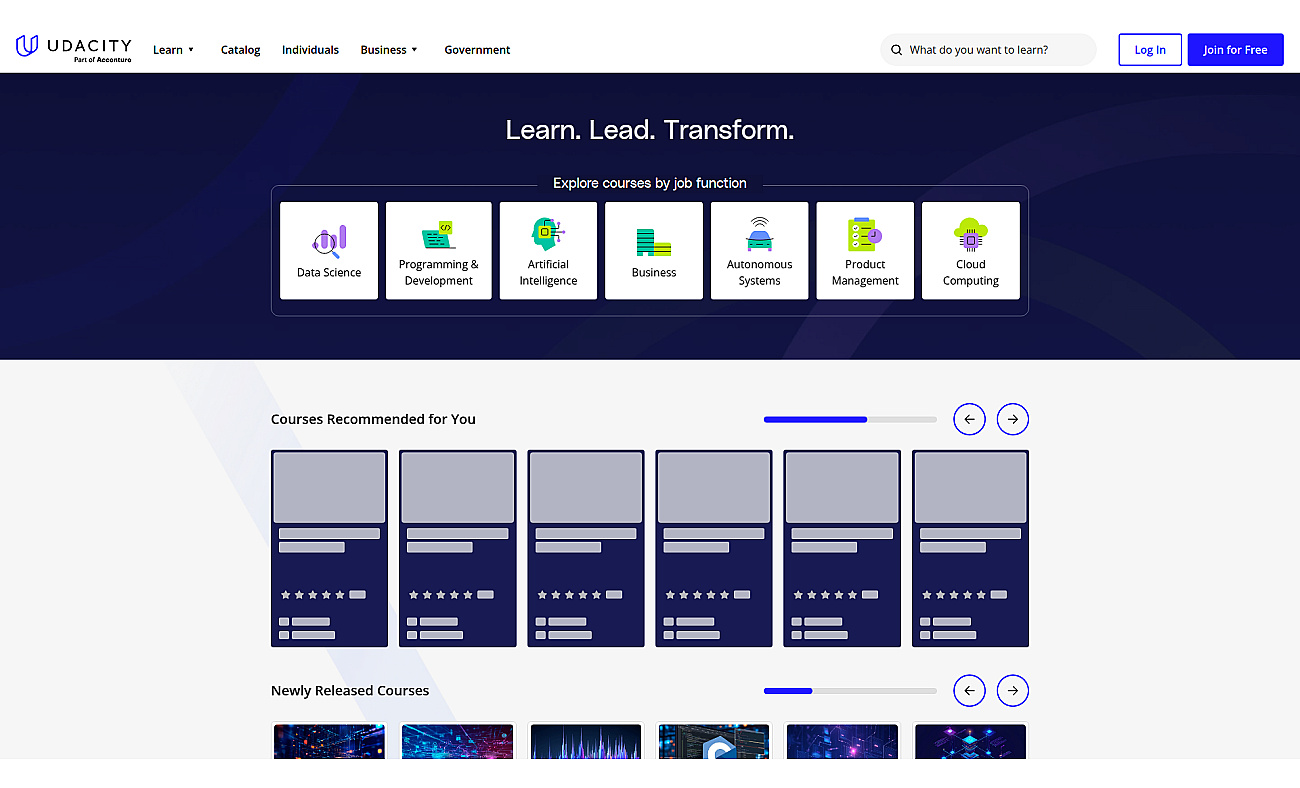The height and width of the screenshot is (788, 1300).
Task: Choose the Business job function card
Action: [x=654, y=250]
